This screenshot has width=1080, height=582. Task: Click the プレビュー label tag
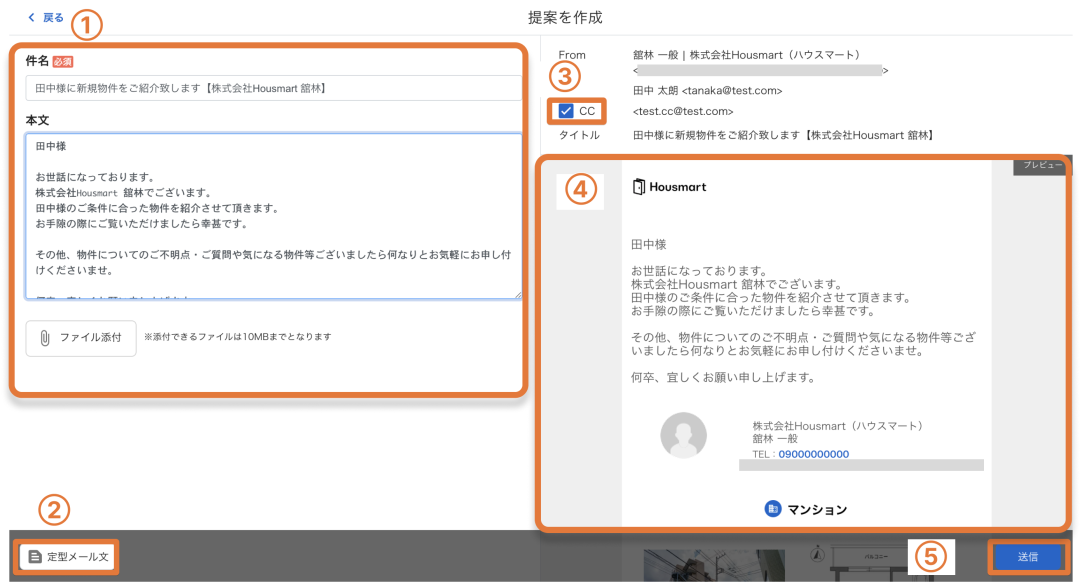(1042, 165)
